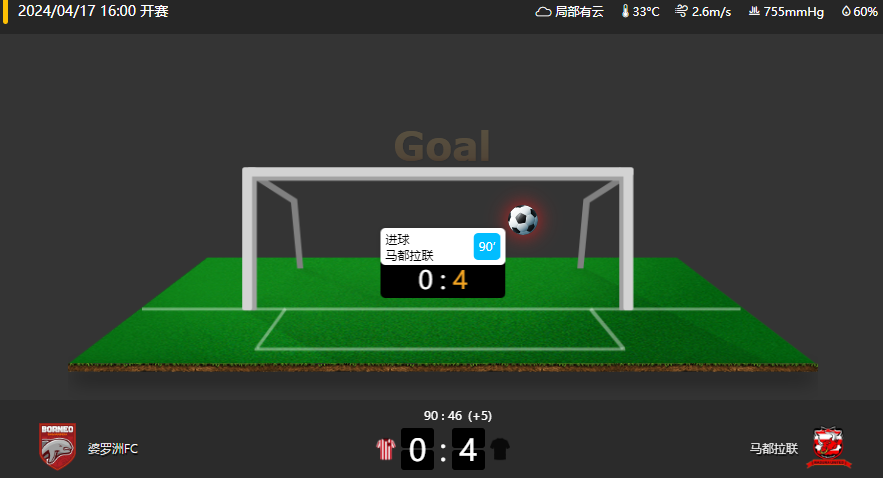Click the home score digit 0
This screenshot has height=478, width=883.
[417, 449]
